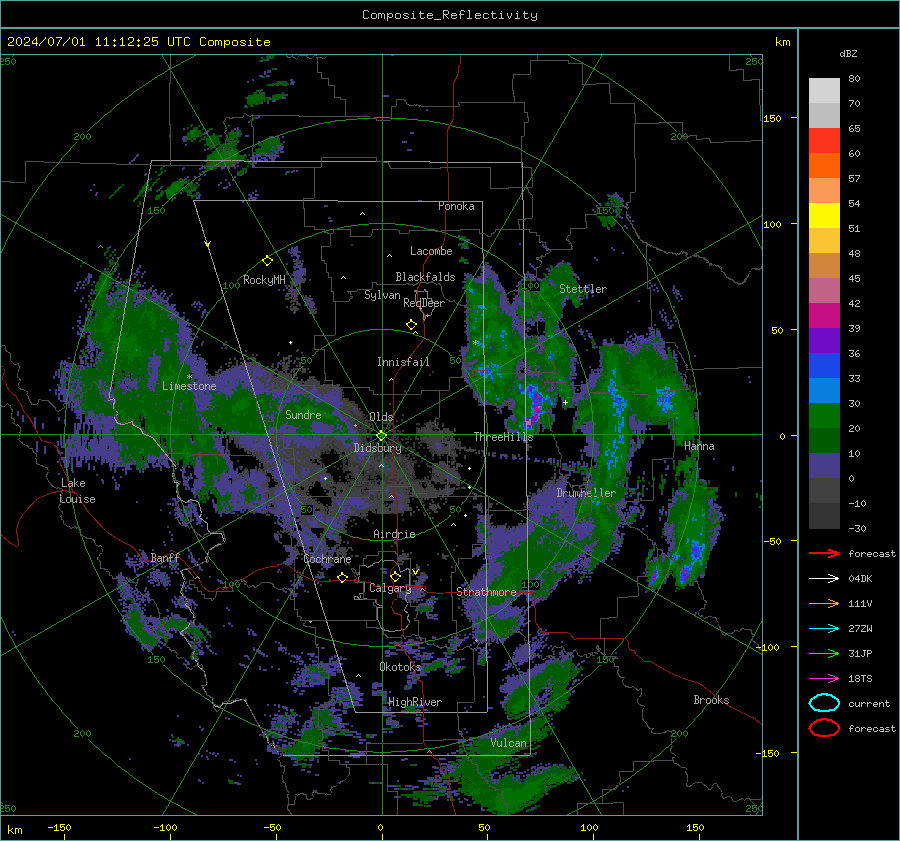This screenshot has width=900, height=841.
Task: Click the Hanna label
Action: click(x=699, y=446)
